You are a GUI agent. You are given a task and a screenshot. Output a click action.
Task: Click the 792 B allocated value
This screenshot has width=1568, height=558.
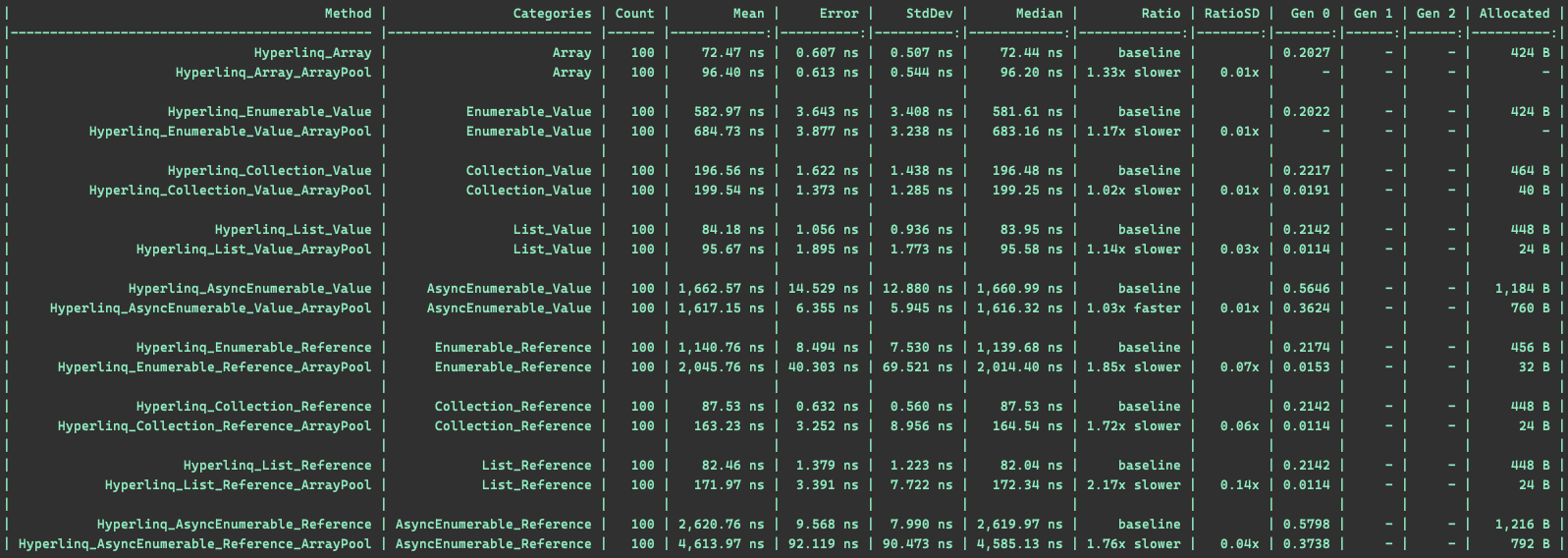1531,544
